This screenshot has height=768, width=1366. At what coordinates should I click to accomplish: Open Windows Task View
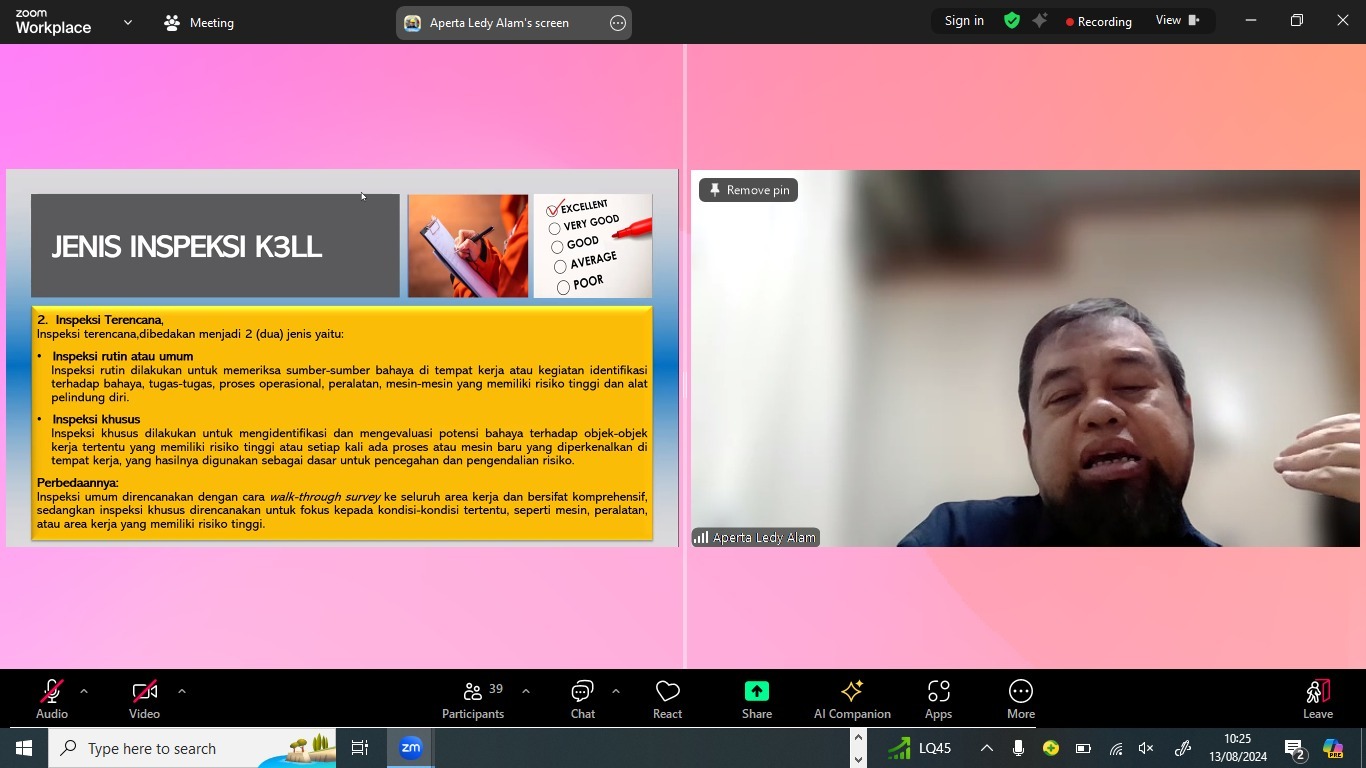coord(360,748)
